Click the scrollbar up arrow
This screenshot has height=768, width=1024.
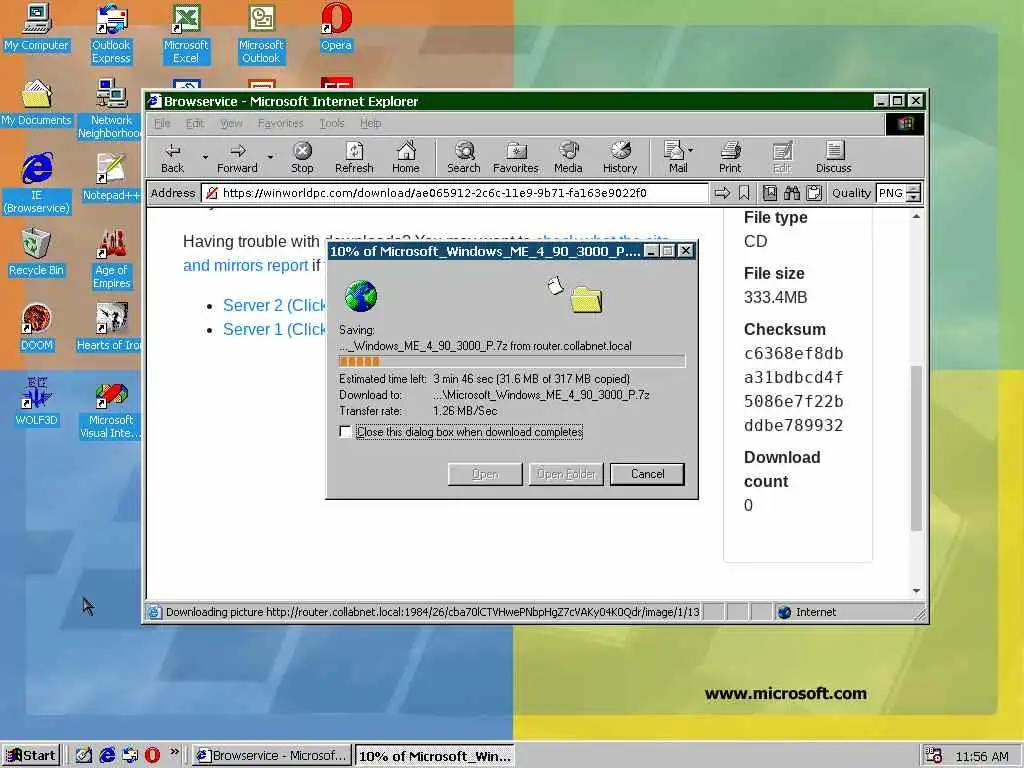[x=916, y=216]
